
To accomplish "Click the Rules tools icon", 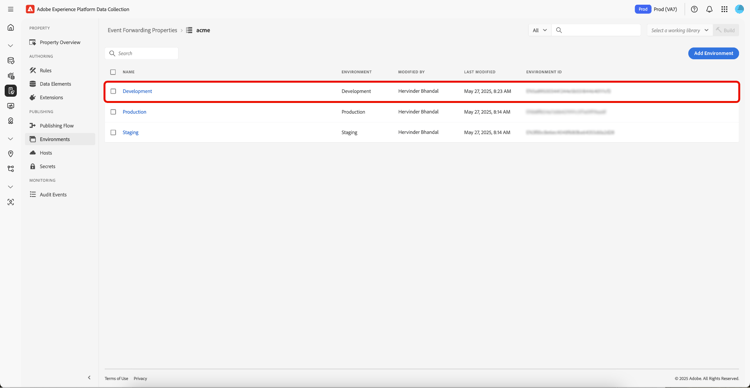I will click(33, 70).
